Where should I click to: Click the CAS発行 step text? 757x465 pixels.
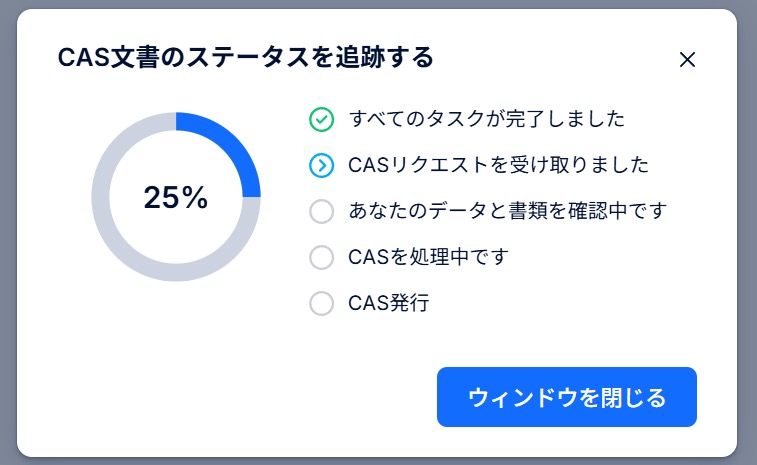tap(389, 303)
